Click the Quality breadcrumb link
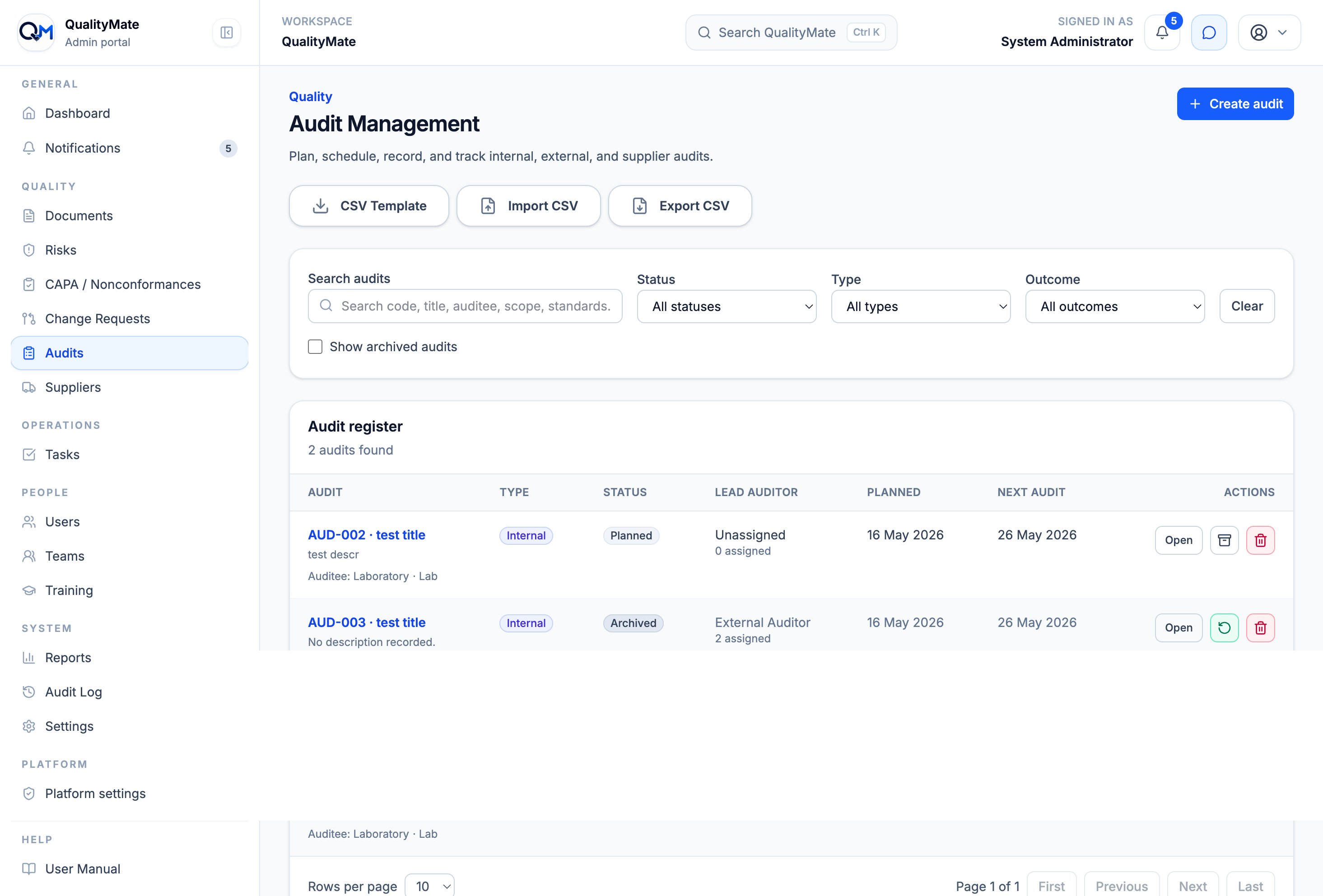 (310, 96)
